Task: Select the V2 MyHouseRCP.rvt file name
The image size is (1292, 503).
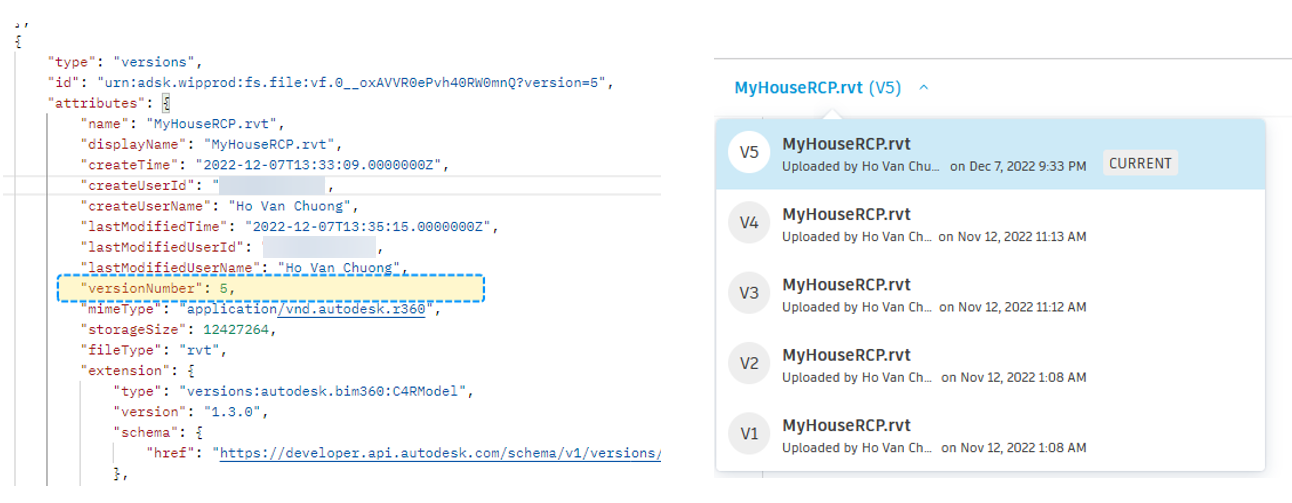Action: click(846, 355)
